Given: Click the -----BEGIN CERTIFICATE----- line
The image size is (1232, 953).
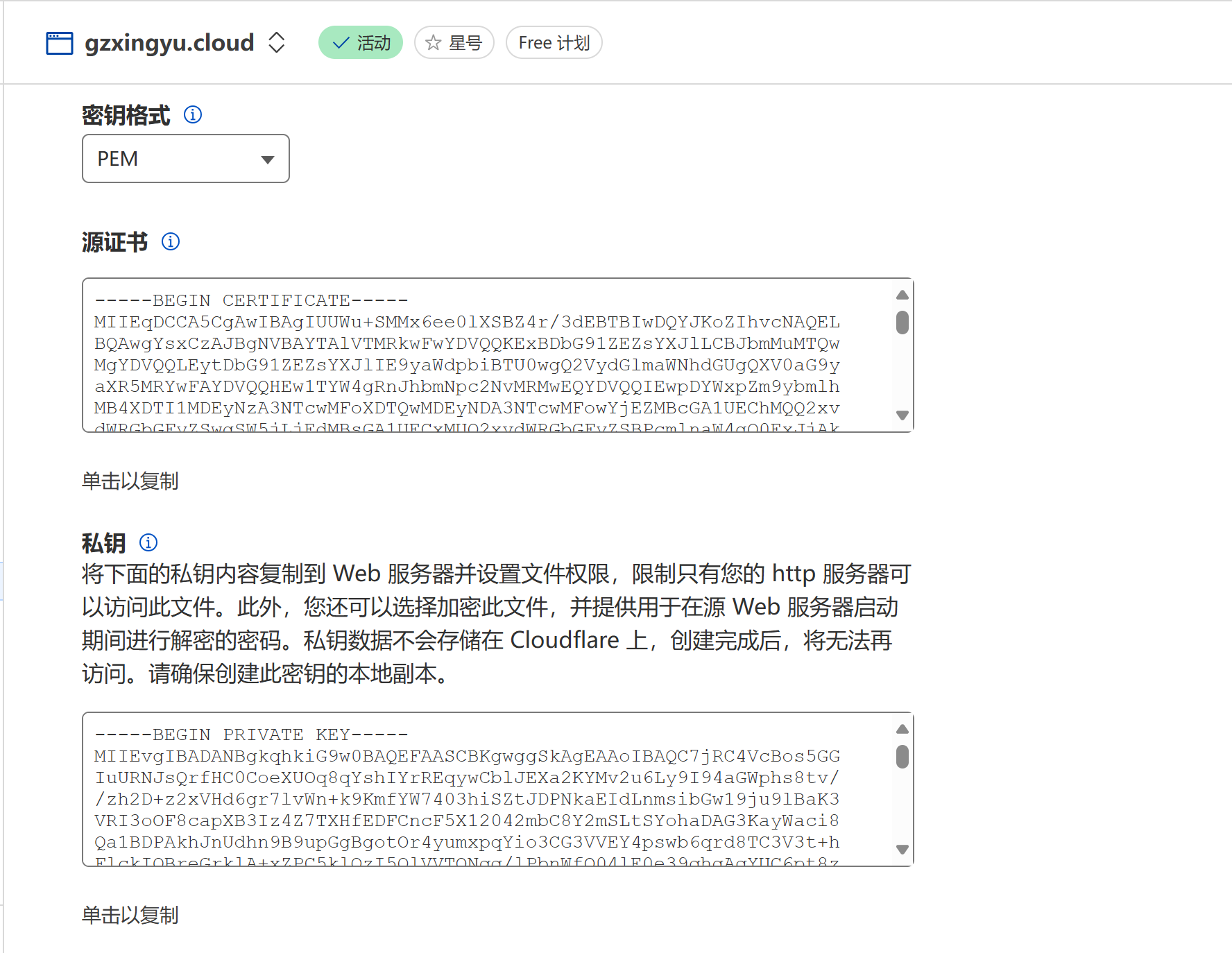Looking at the screenshot, I should pyautogui.click(x=251, y=300).
